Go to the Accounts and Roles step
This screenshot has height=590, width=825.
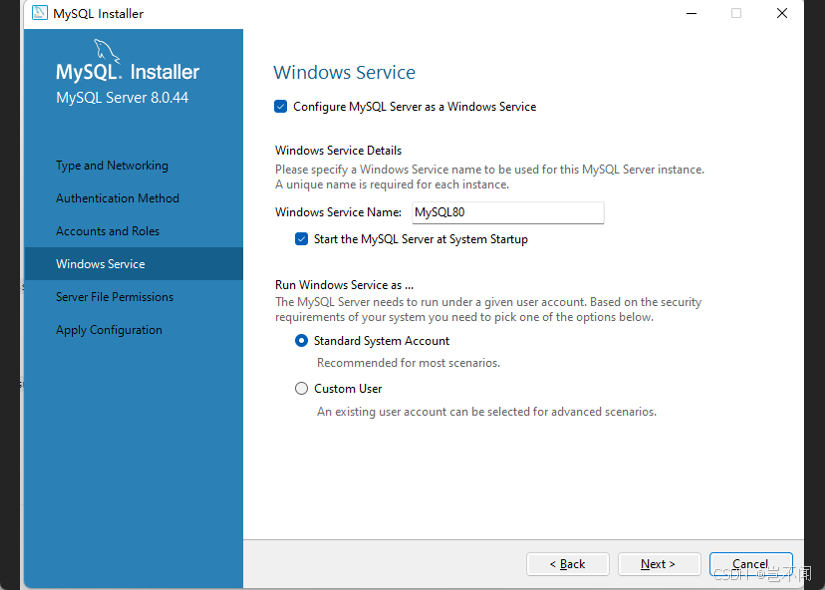[107, 231]
